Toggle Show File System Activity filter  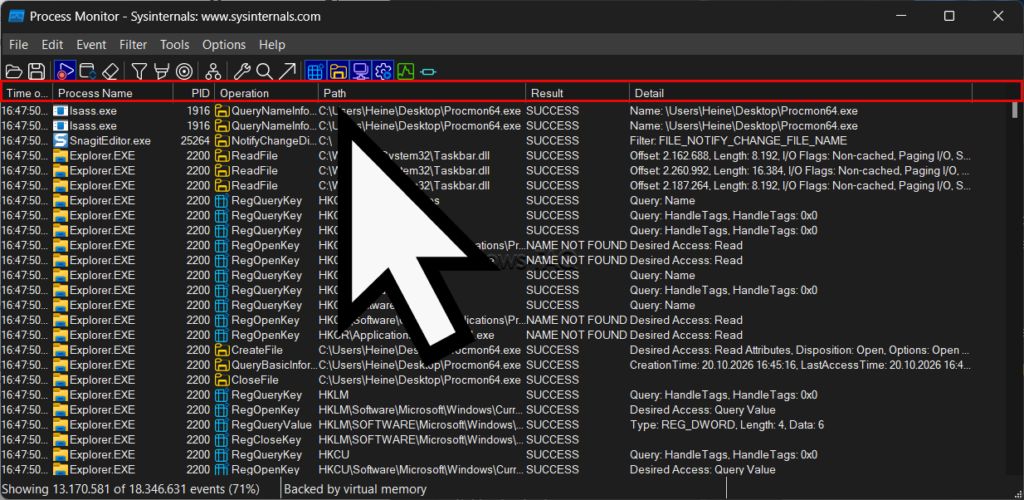(338, 71)
